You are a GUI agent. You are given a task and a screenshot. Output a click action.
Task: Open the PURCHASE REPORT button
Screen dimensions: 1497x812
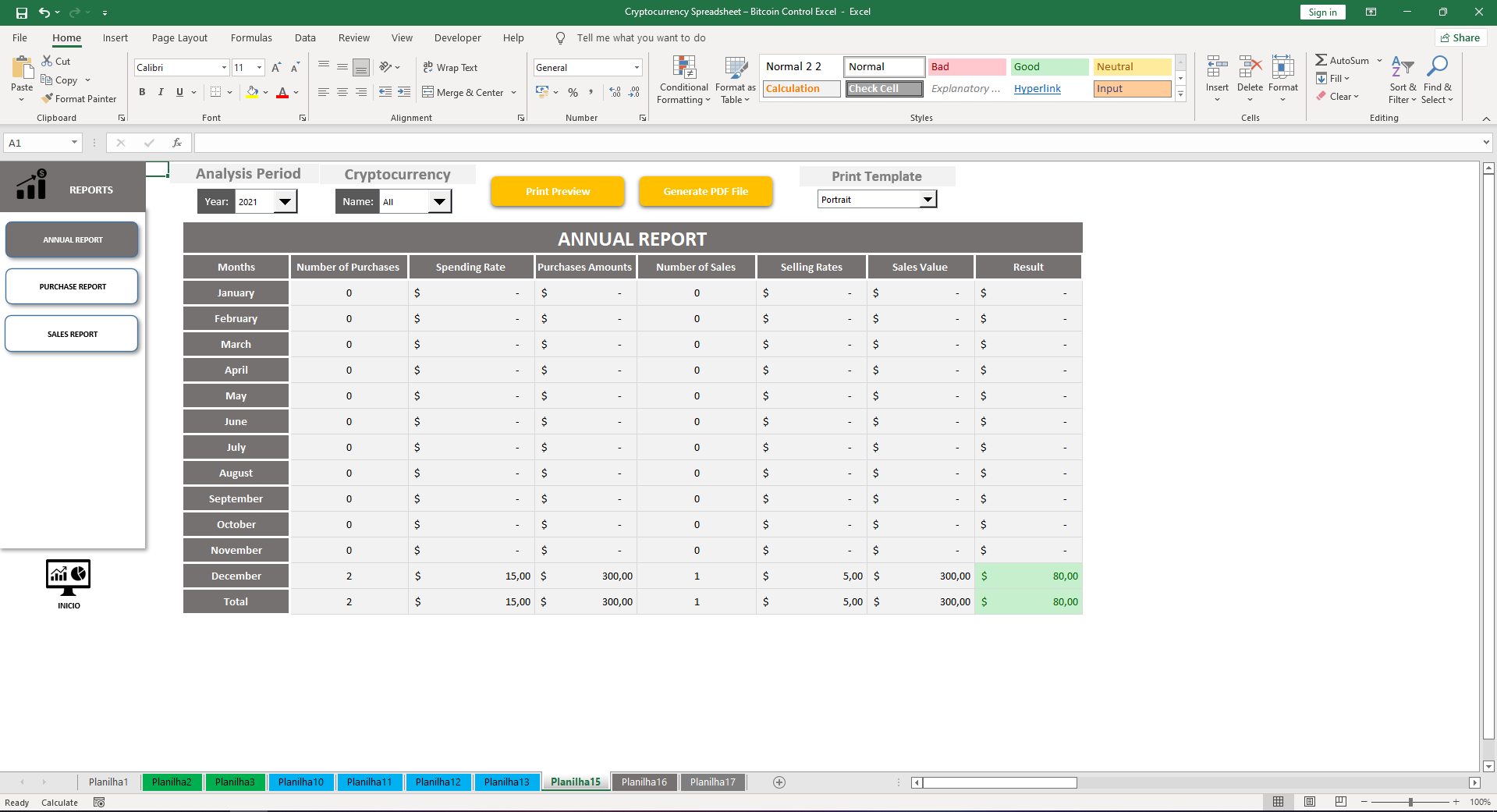click(x=73, y=287)
